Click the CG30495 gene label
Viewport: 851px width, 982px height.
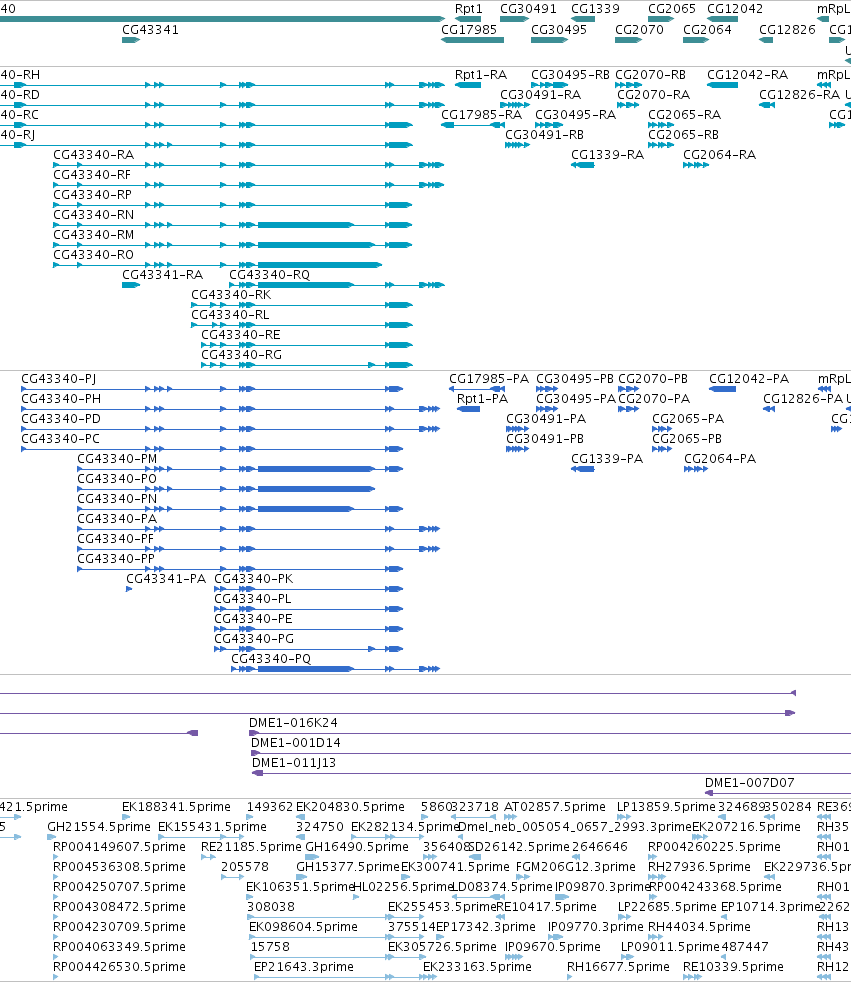559,29
